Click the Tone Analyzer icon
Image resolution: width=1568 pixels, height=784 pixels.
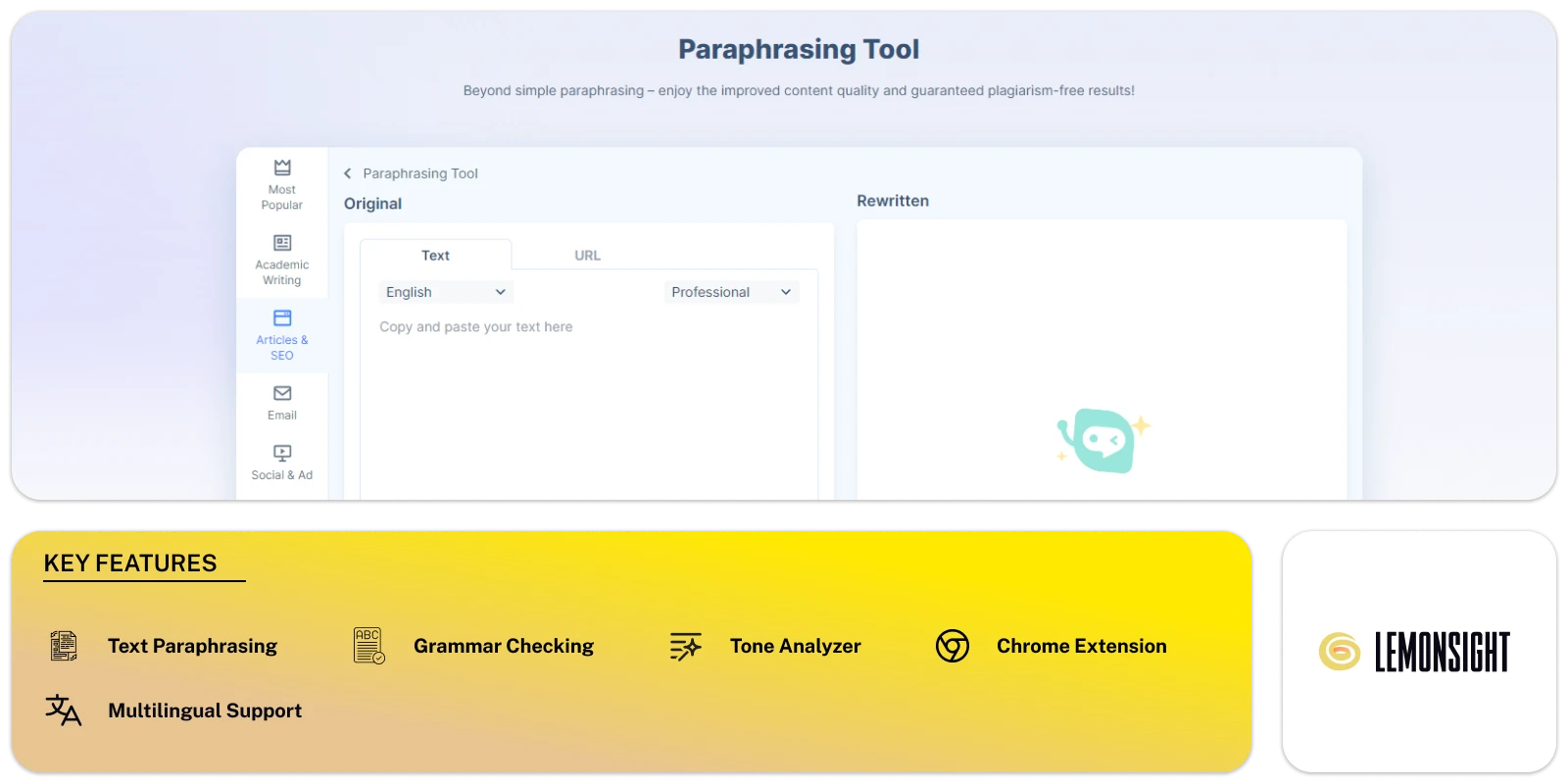[x=685, y=646]
